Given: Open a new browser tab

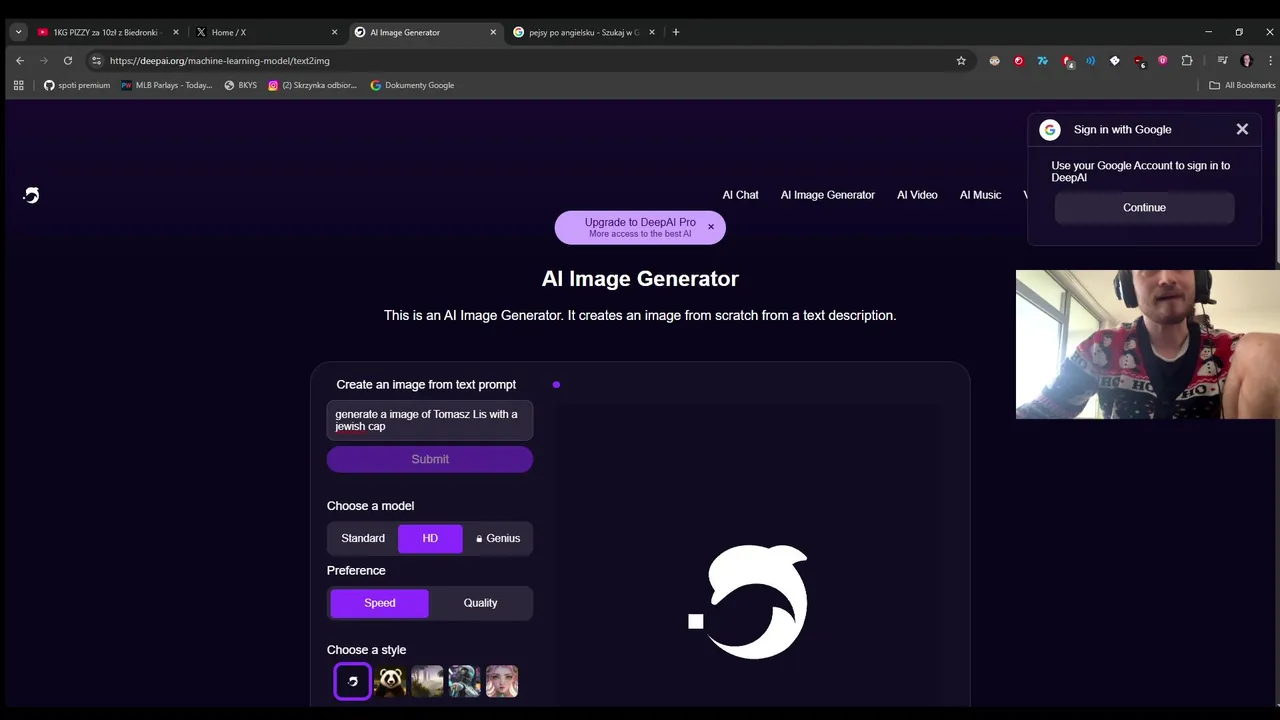Looking at the screenshot, I should (676, 32).
